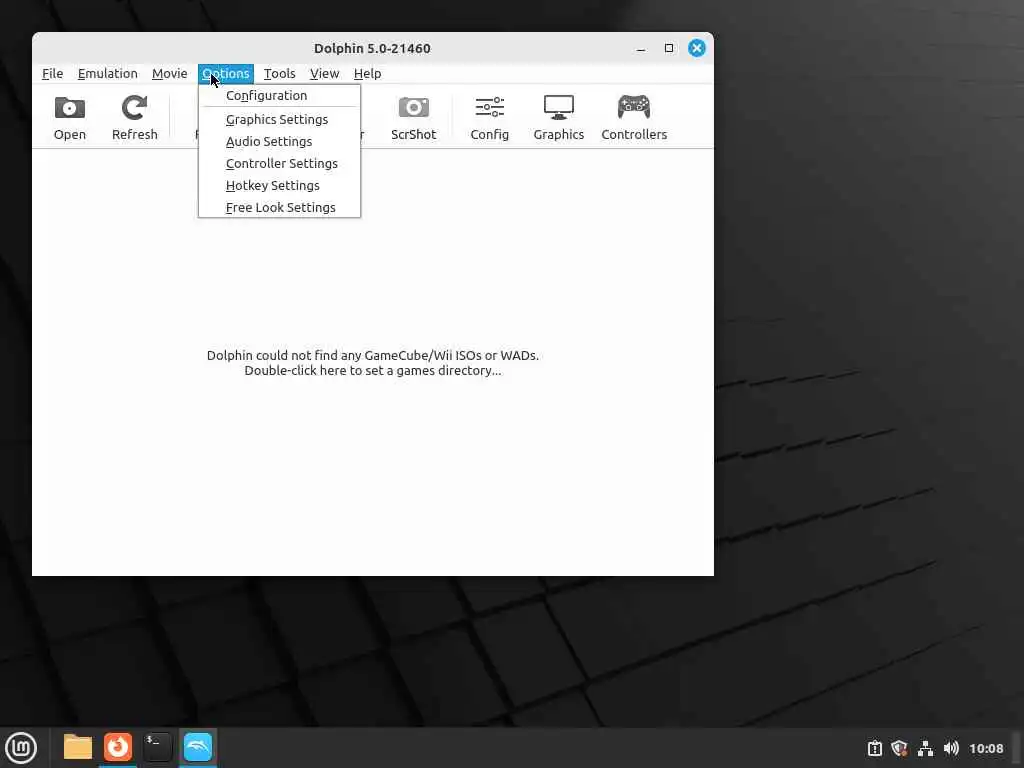Select Audio Settings menu entry

pos(280,141)
